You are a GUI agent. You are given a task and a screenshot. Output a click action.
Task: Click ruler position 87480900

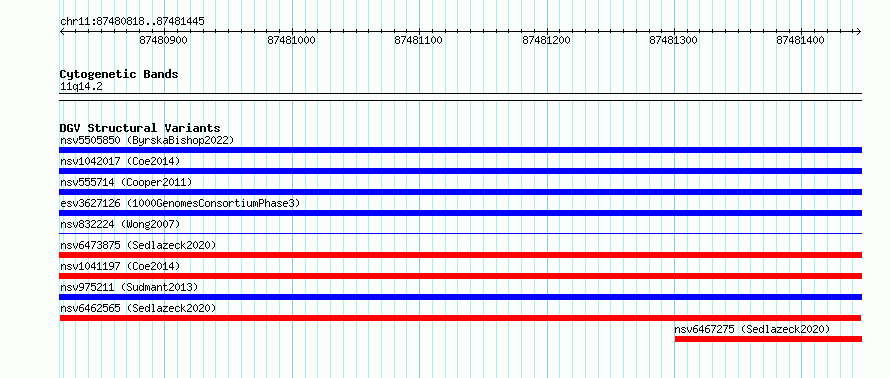[x=163, y=40]
